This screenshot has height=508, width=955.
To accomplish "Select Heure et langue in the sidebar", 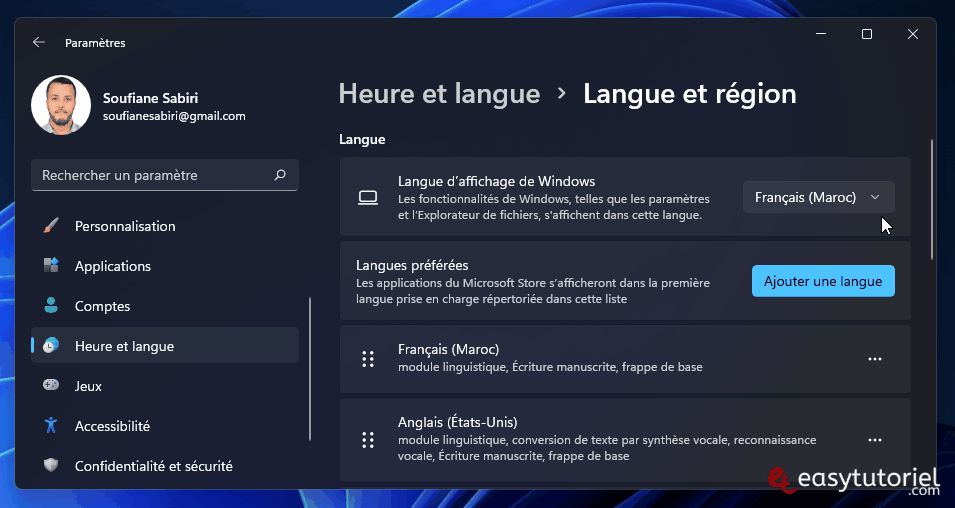I will coord(165,346).
